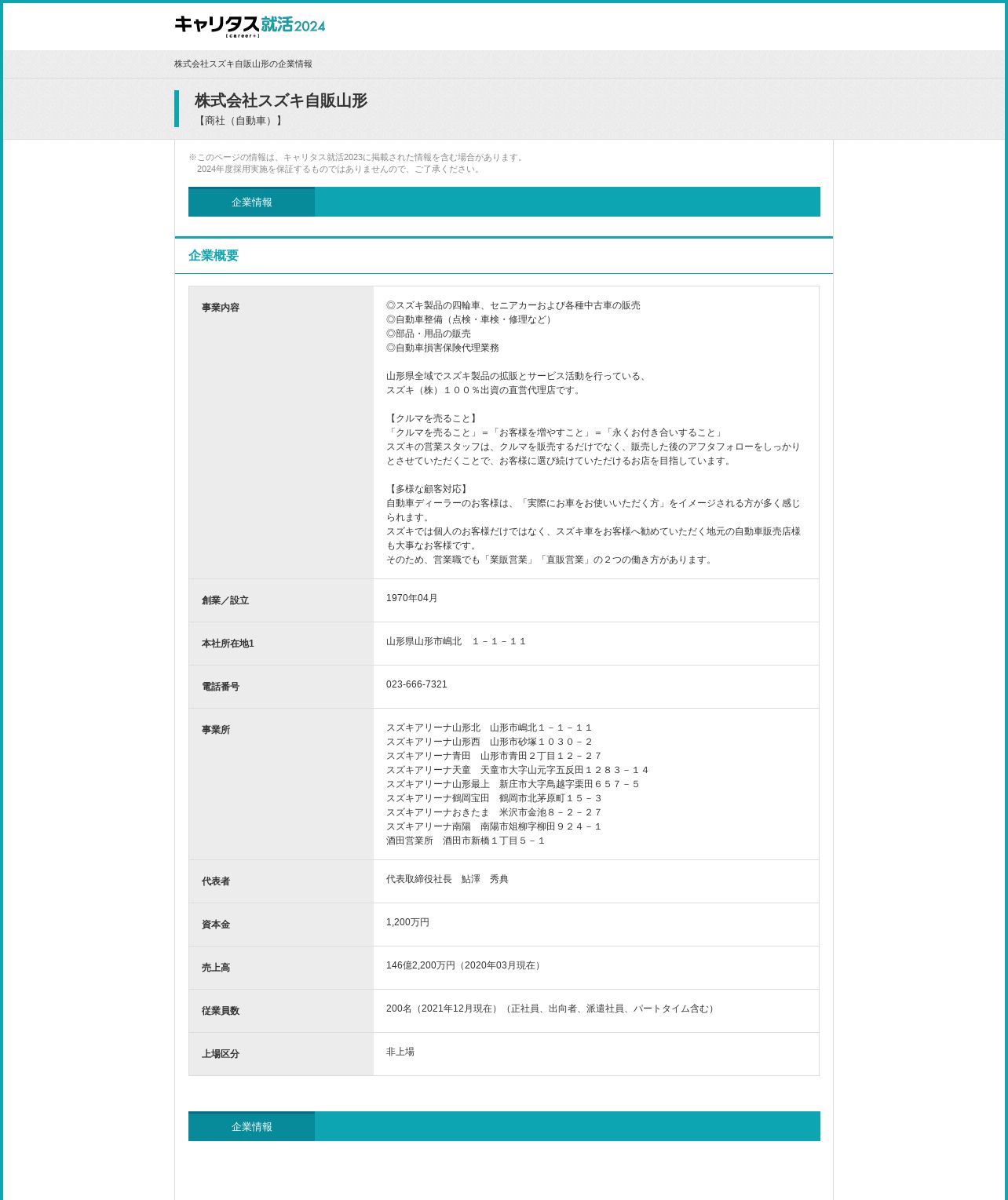
Task: Click the 代表者 row label
Action: pyautogui.click(x=216, y=881)
